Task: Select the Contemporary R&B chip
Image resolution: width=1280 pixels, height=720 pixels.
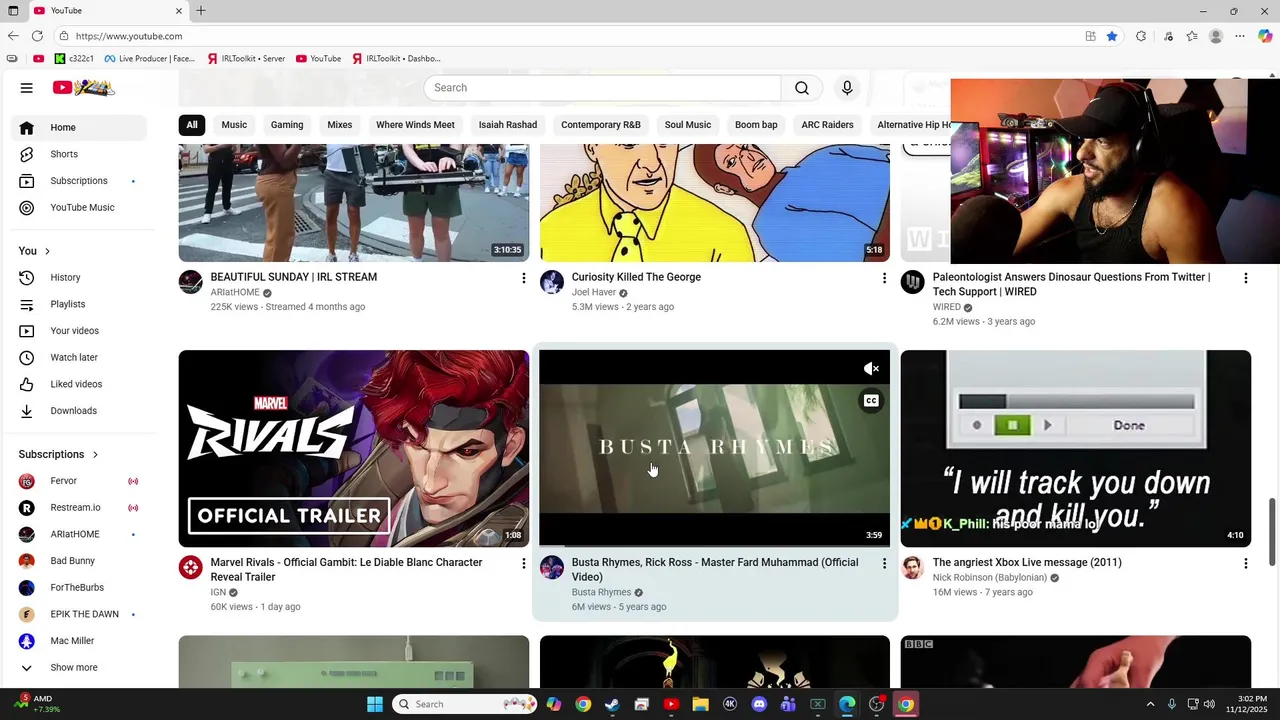Action: tap(601, 125)
